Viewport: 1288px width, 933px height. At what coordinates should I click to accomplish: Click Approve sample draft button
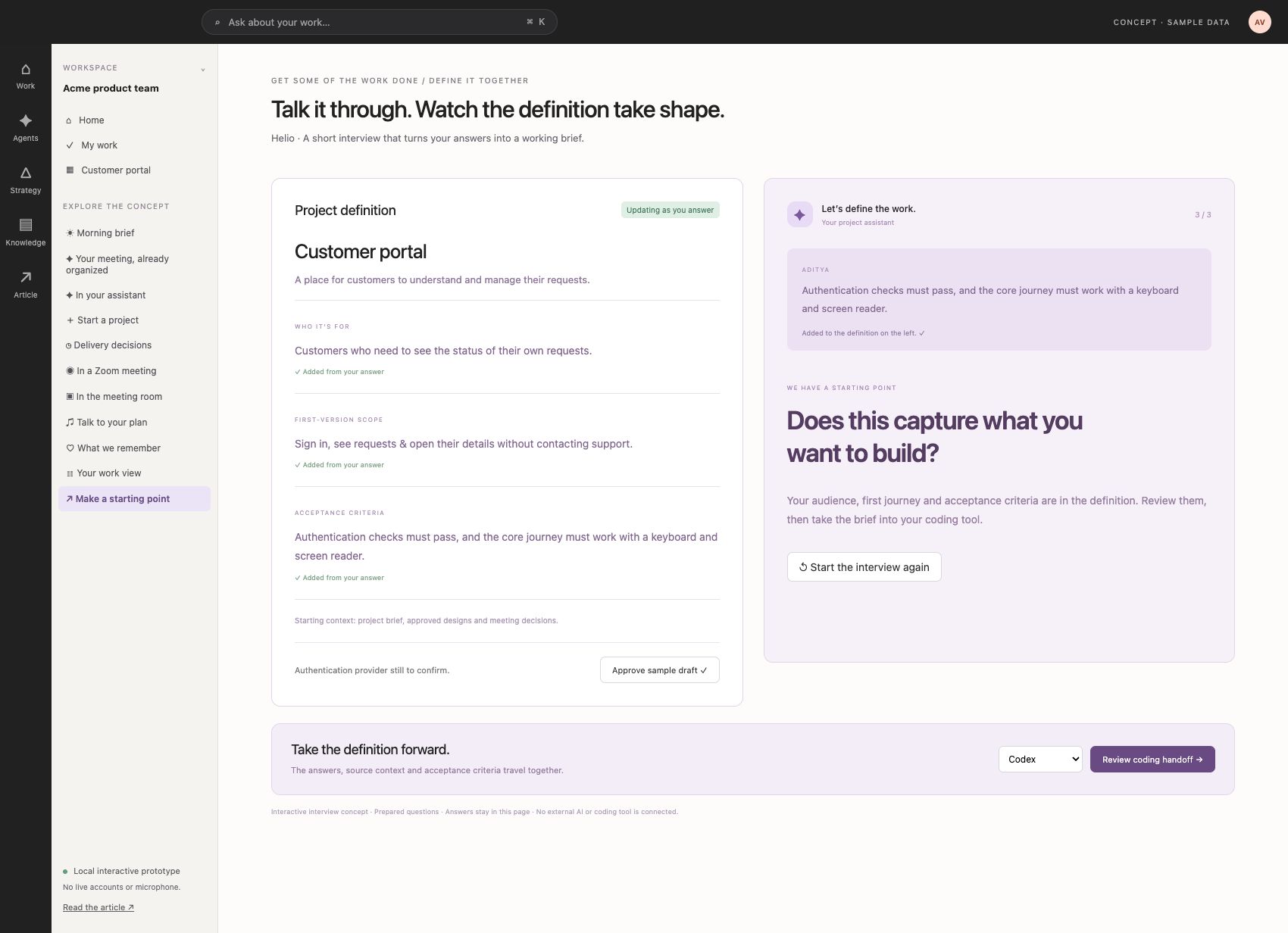(x=659, y=670)
